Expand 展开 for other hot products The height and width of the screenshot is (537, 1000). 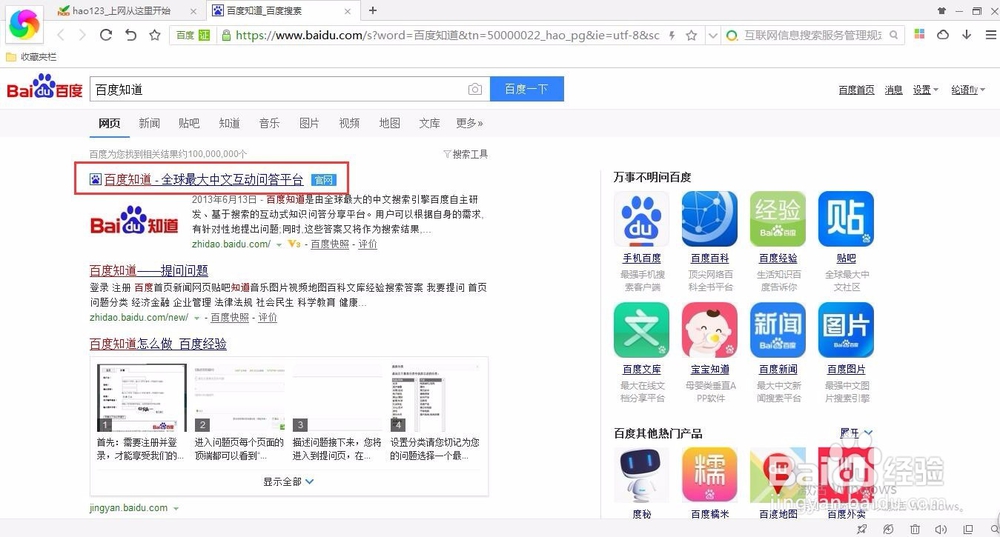point(856,433)
